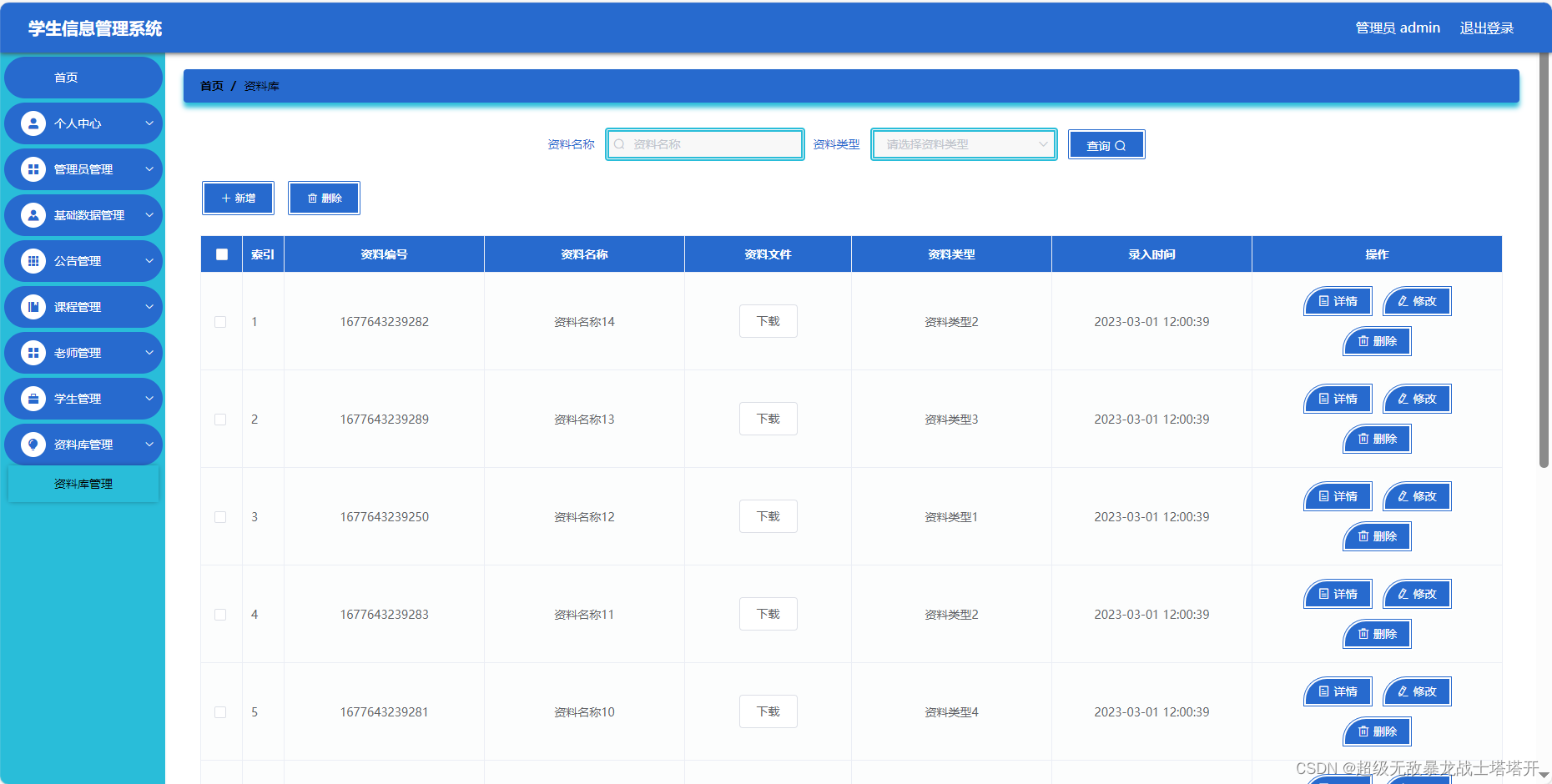
Task: Click the 删除 trash icon for 资料名称10
Action: 1363,731
